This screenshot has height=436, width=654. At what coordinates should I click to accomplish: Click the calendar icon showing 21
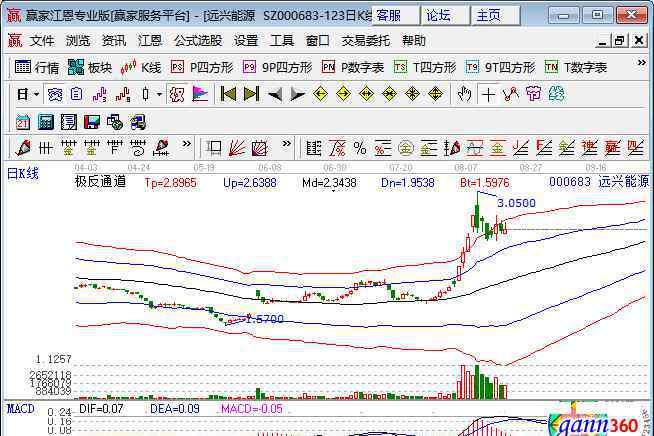click(23, 122)
